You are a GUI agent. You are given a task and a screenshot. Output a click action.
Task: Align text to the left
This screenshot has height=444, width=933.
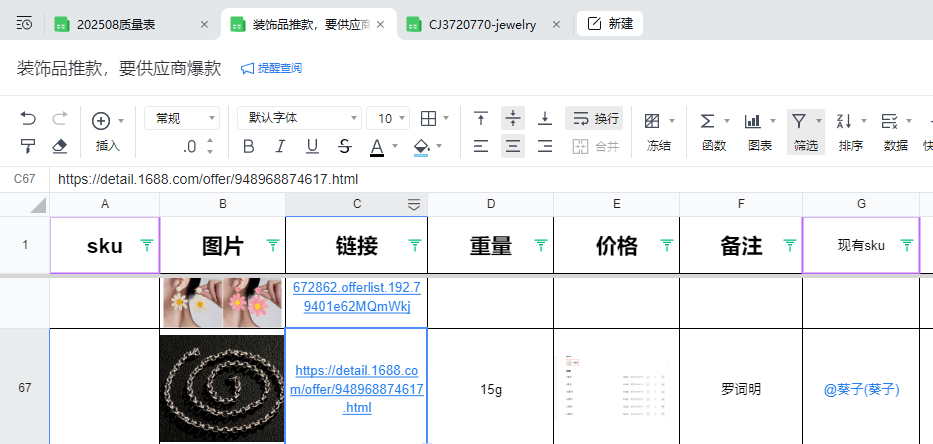(481, 147)
